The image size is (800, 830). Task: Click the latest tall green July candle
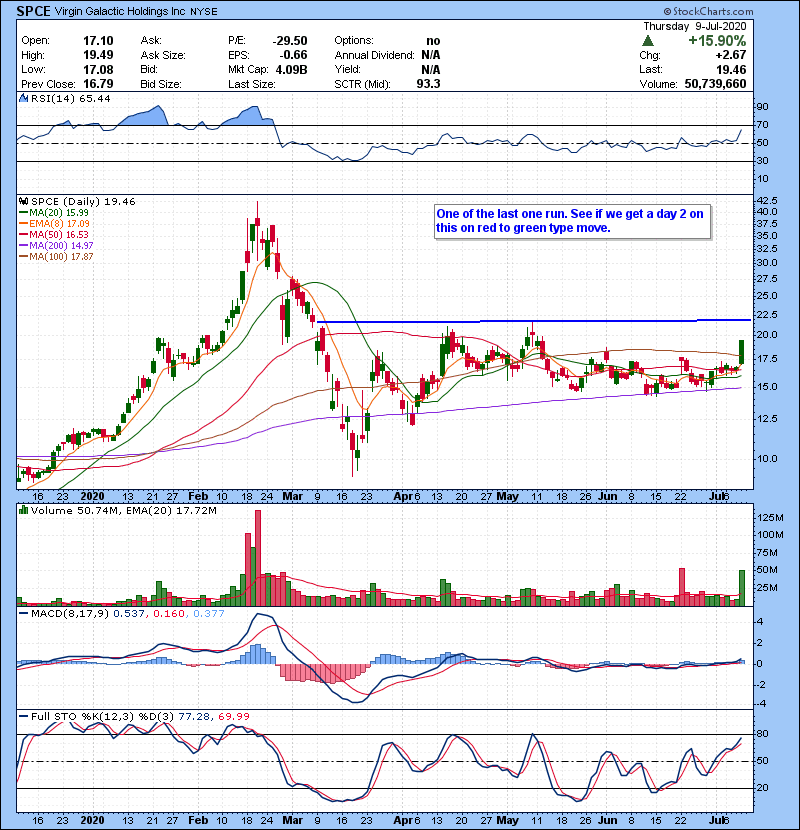pos(742,352)
